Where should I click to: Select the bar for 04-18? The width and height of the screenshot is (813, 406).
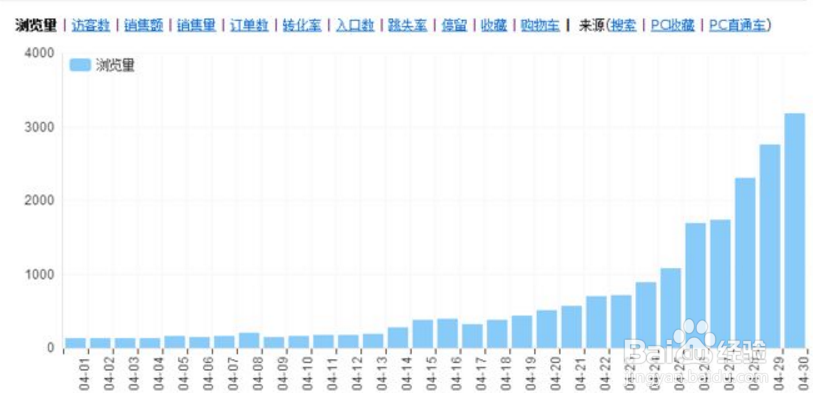(497, 333)
